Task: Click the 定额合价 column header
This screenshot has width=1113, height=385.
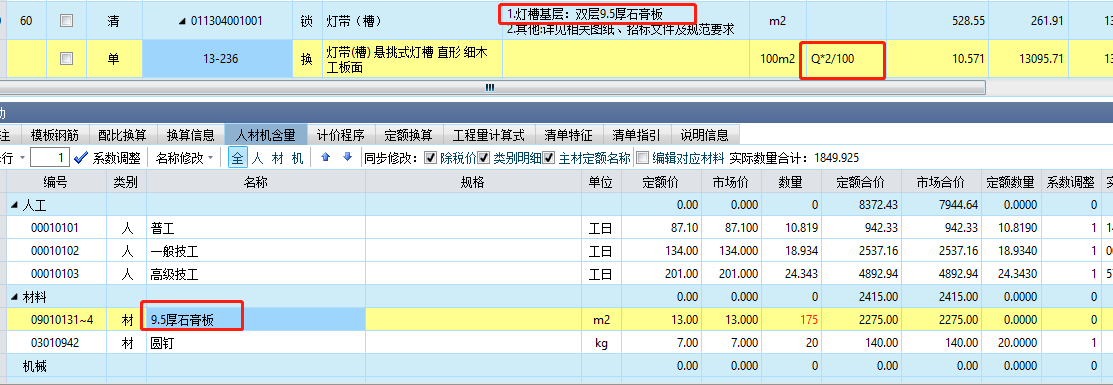Action: tap(860, 183)
